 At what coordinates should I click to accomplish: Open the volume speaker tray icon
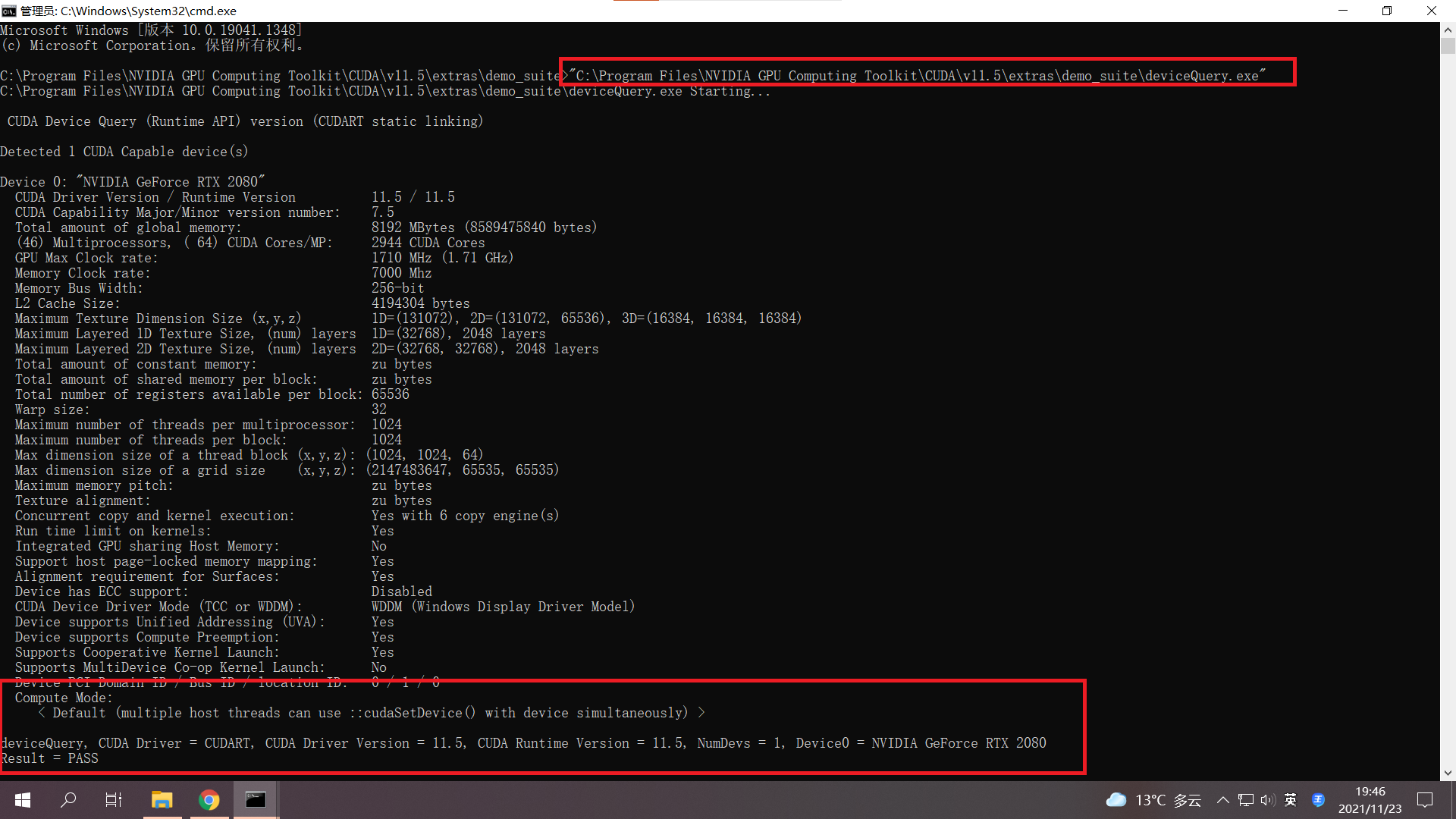click(x=1268, y=800)
